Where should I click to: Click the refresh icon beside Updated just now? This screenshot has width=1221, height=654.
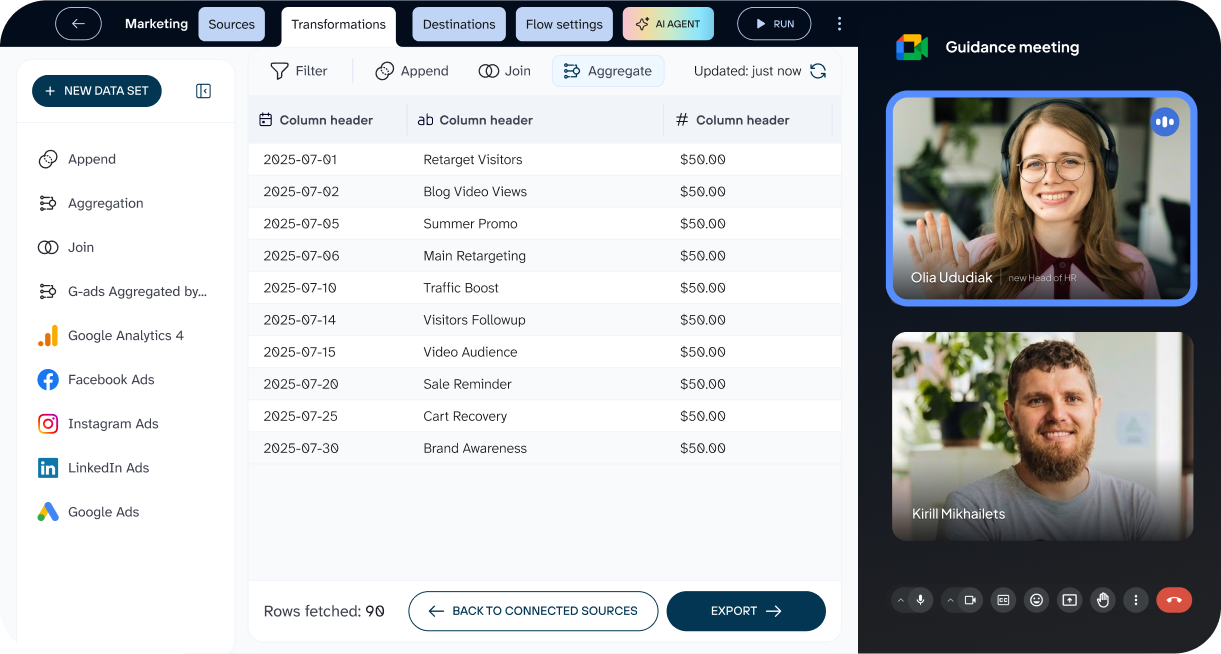click(x=818, y=71)
